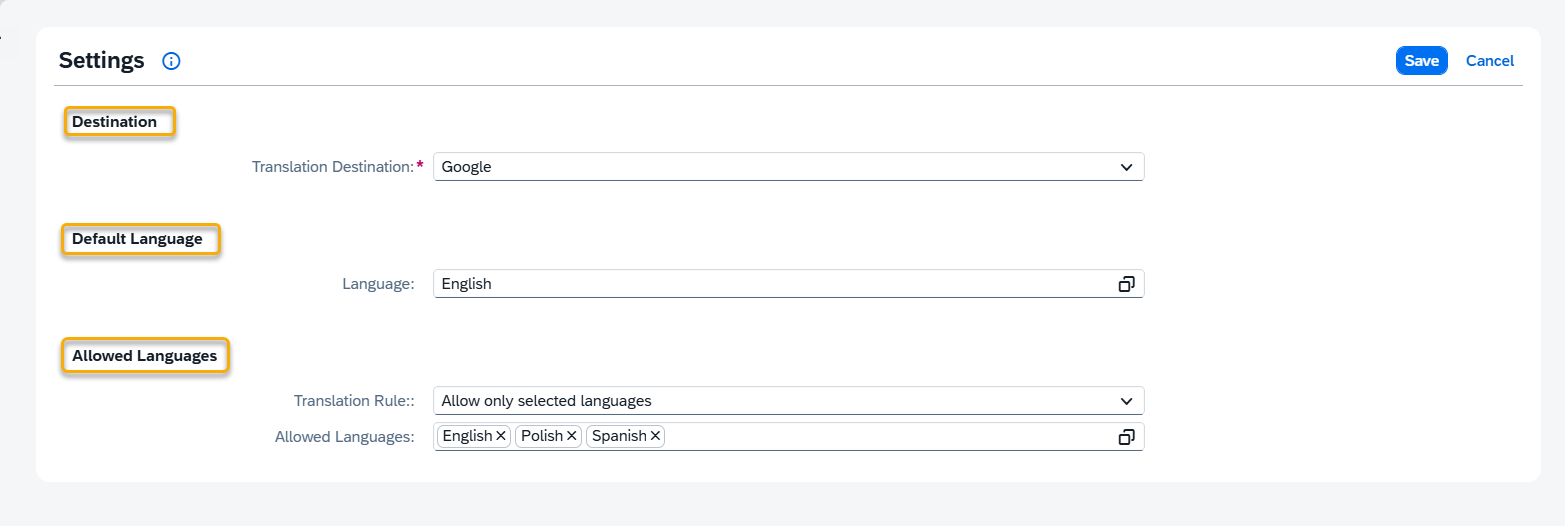Screen dimensions: 1565x526
Task: Select the Spanish token
Action: [x=619, y=436]
